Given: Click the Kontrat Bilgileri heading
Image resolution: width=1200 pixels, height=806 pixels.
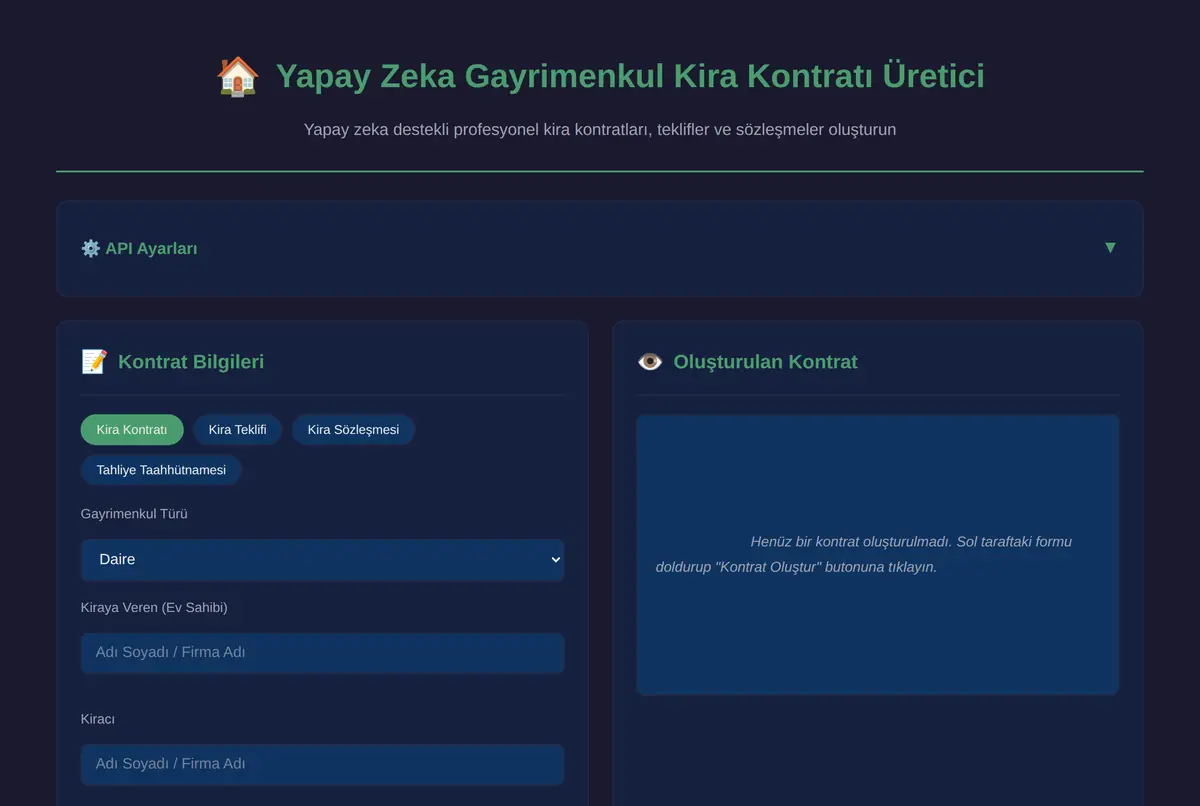Looking at the screenshot, I should click(191, 362).
